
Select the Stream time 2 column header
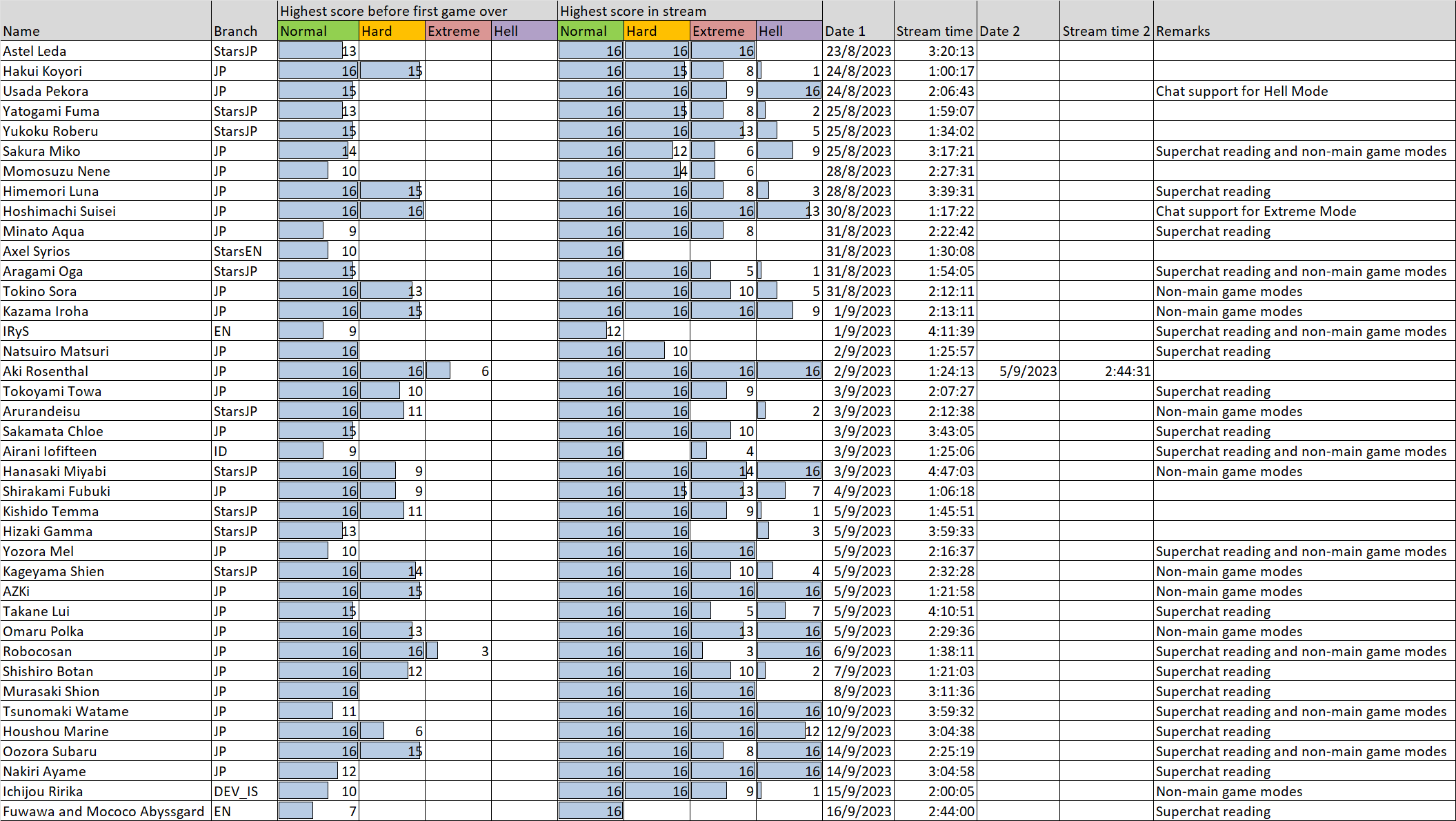pos(1106,31)
